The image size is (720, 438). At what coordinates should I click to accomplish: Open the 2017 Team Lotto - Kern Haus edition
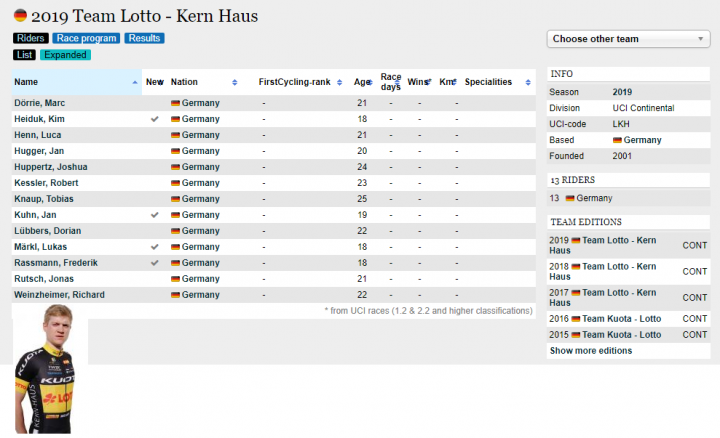[603, 298]
